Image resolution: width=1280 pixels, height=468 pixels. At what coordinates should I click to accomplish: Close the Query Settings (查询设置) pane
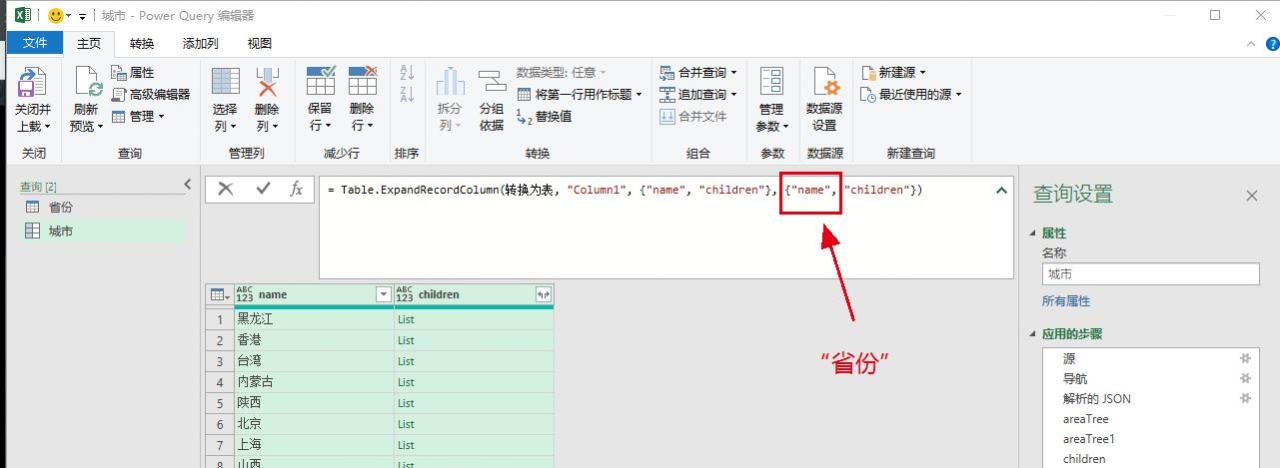tap(1252, 196)
